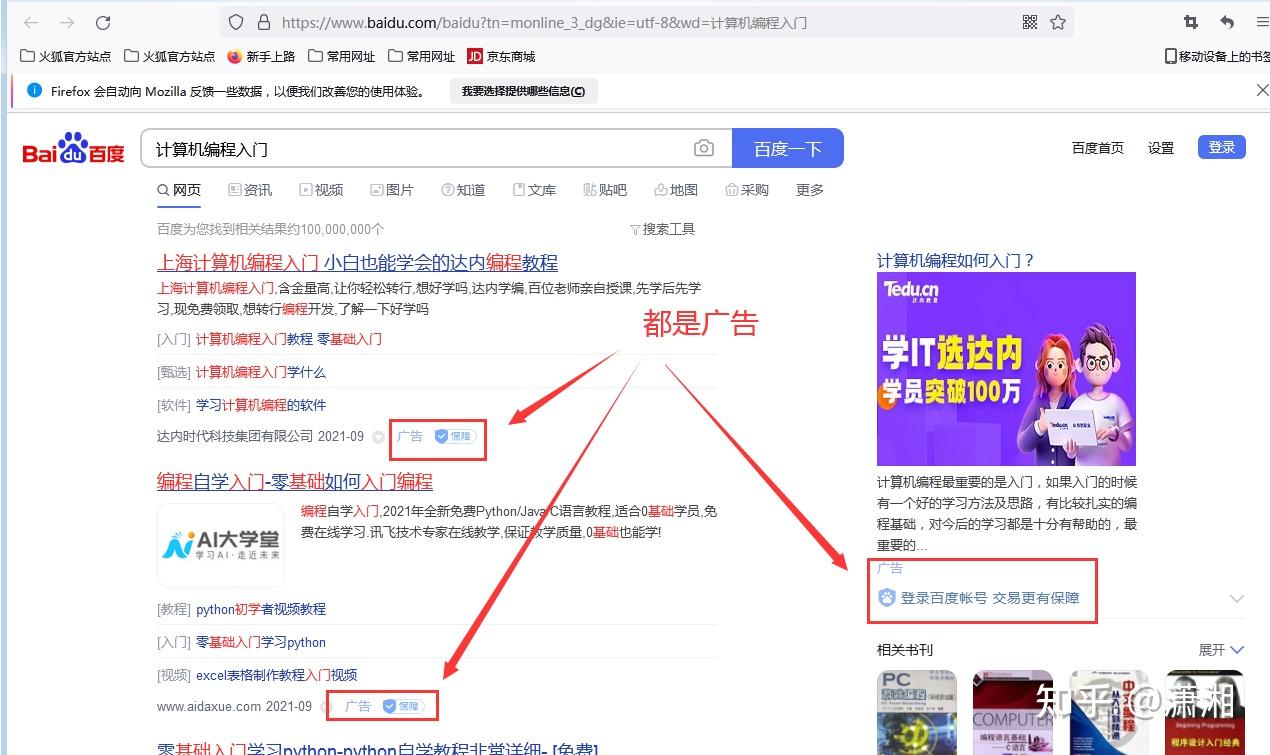Click the screenshot crop icon in toolbar

1190,22
